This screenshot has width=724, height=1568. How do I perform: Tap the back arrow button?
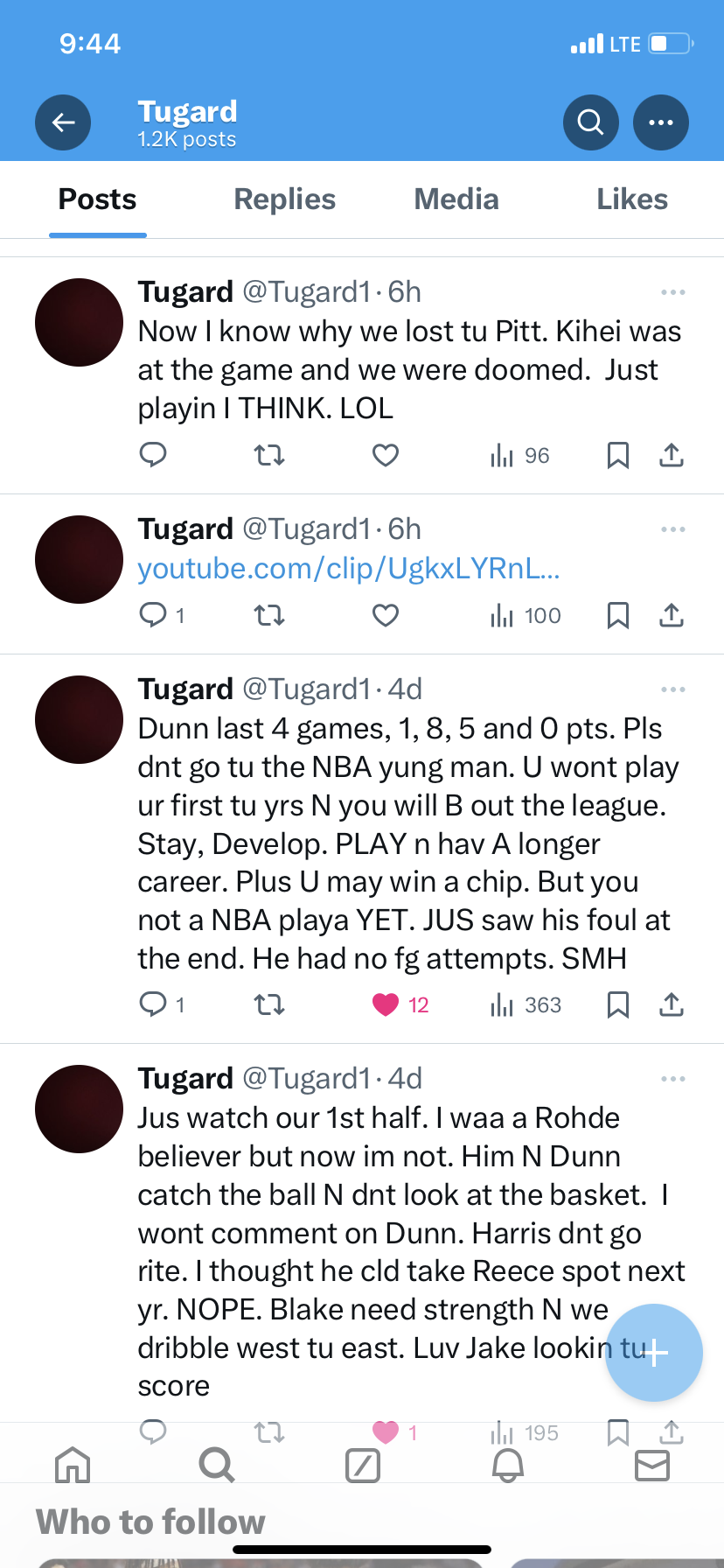click(63, 122)
